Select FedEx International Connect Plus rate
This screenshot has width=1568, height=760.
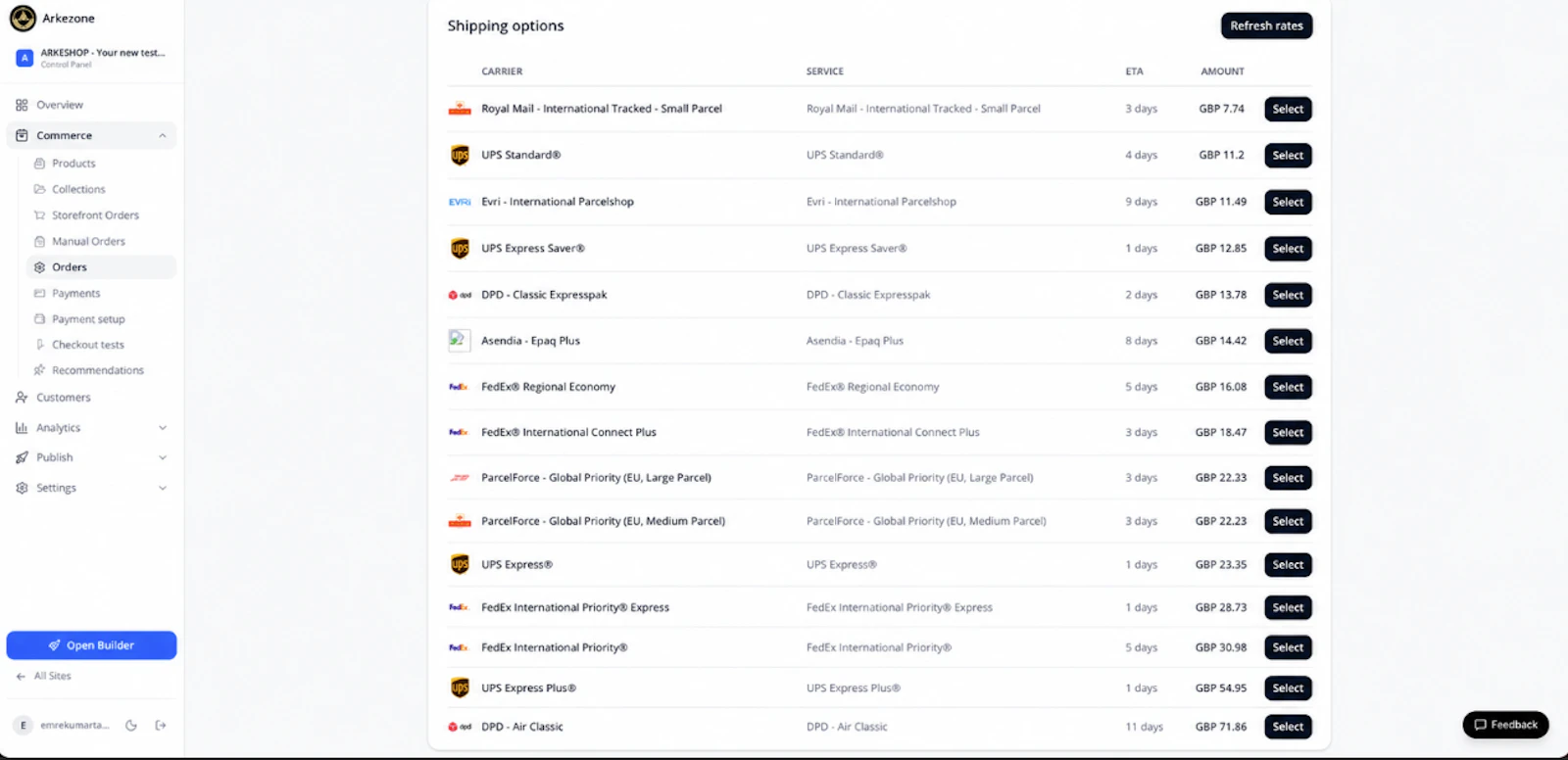[1288, 432]
